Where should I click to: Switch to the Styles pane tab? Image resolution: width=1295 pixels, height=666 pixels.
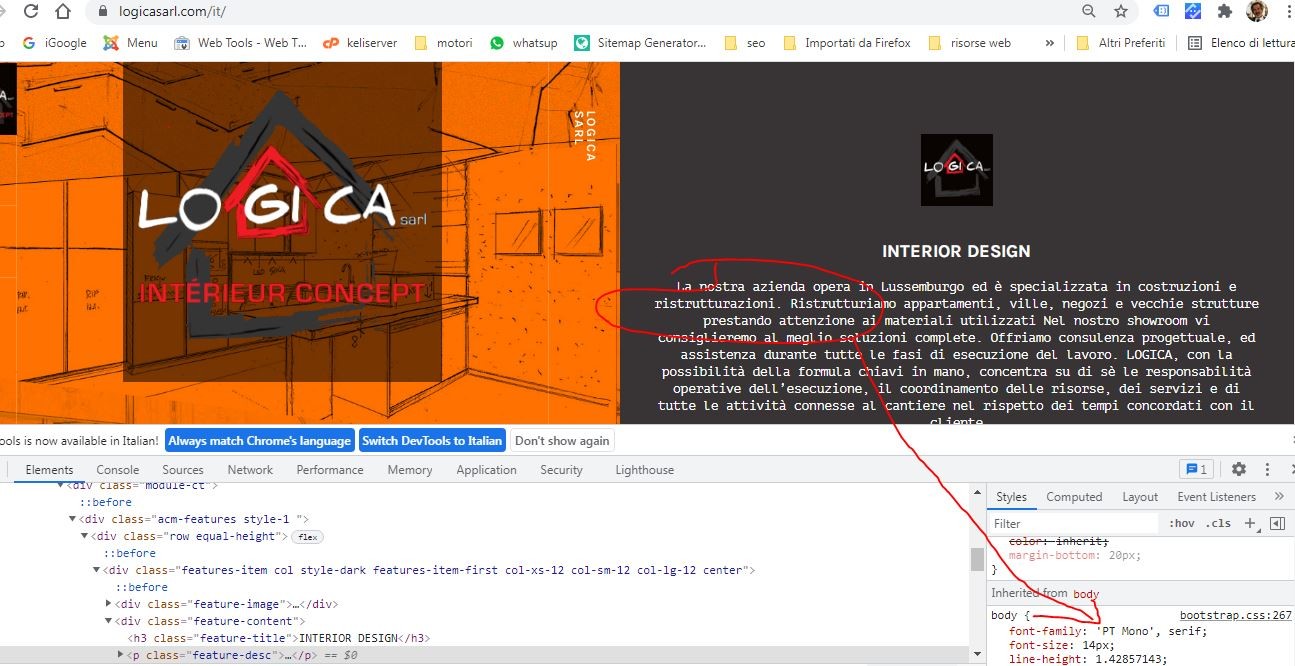[x=1011, y=497]
